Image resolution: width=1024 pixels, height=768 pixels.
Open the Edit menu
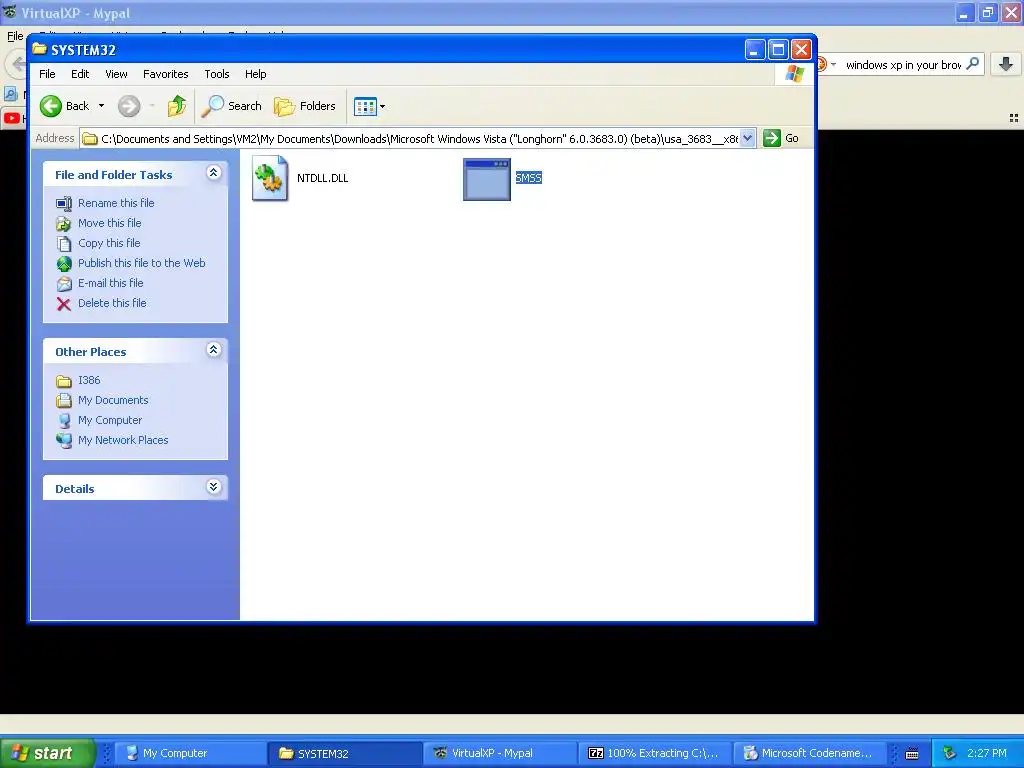click(x=80, y=74)
